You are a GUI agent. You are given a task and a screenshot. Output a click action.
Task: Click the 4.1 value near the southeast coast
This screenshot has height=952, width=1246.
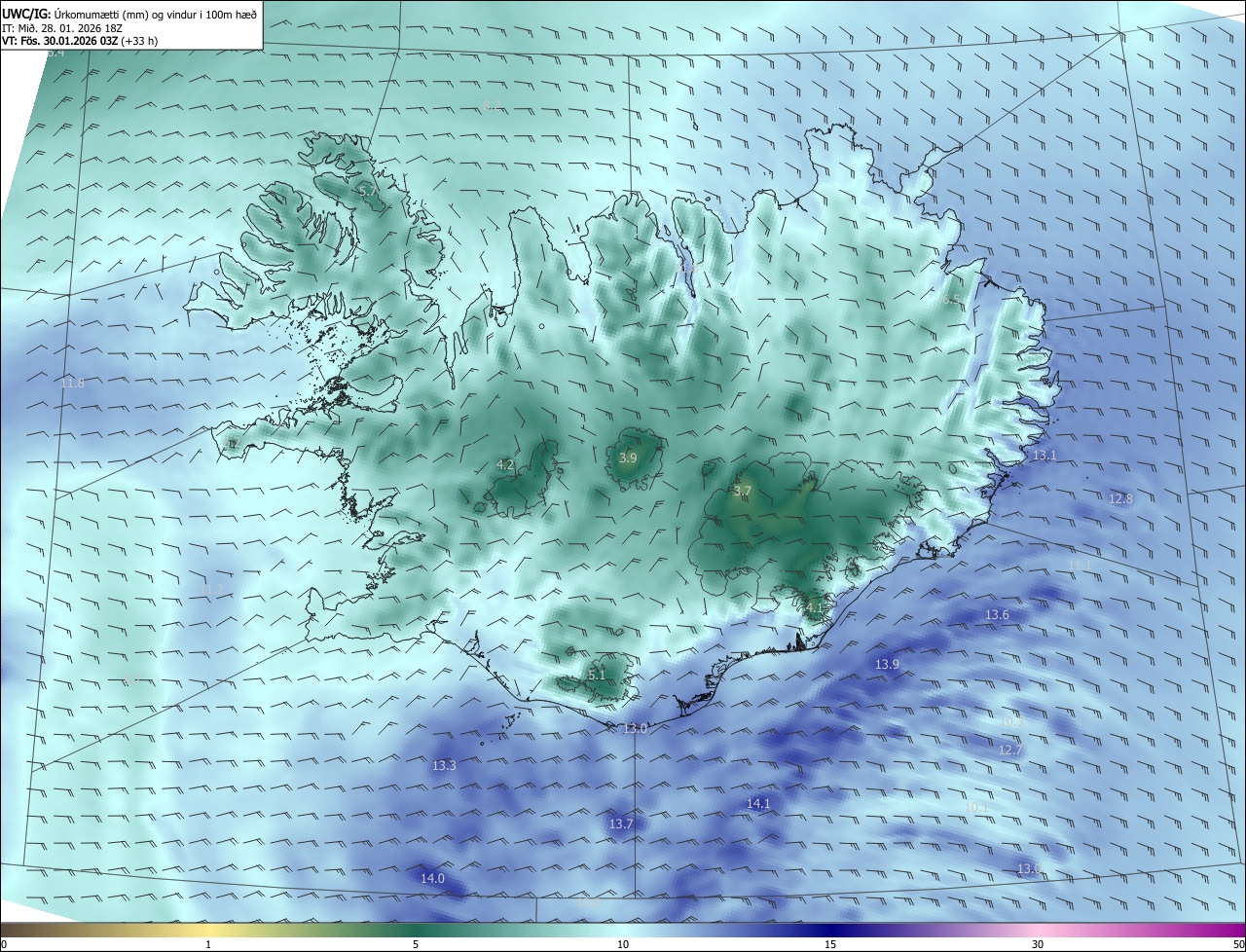point(815,607)
